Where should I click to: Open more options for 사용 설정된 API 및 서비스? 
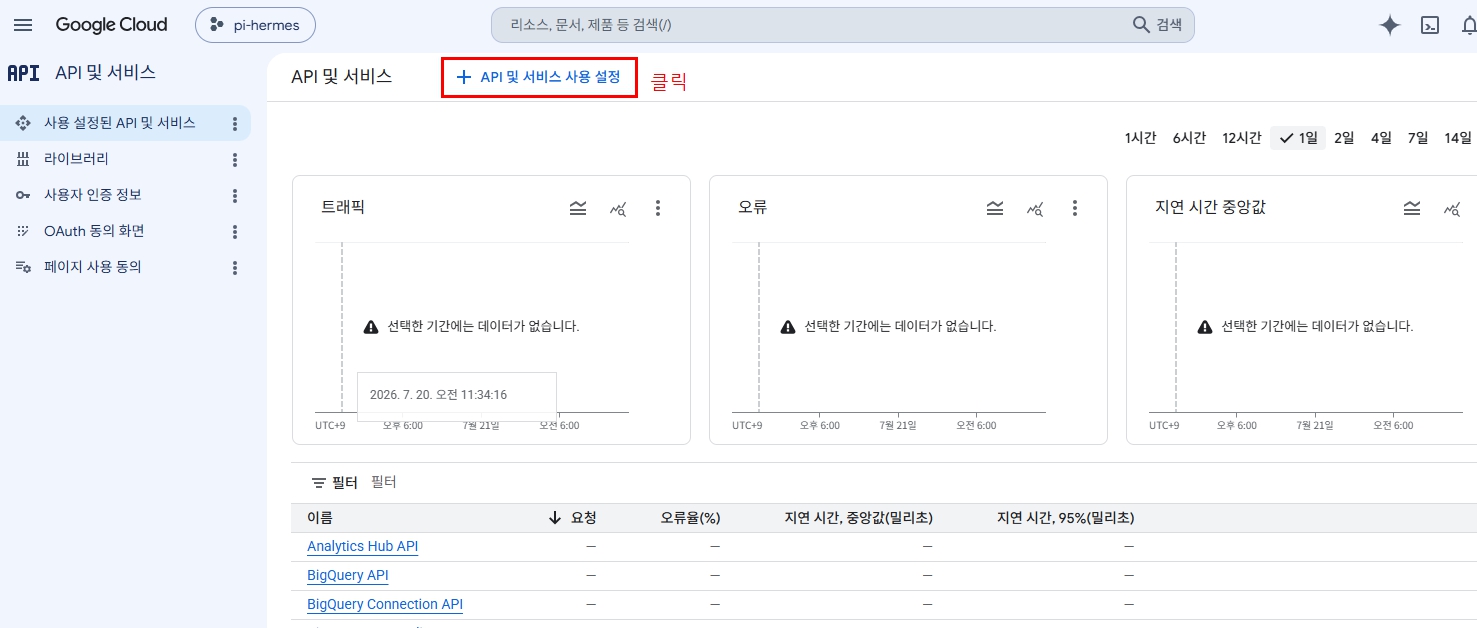[235, 124]
